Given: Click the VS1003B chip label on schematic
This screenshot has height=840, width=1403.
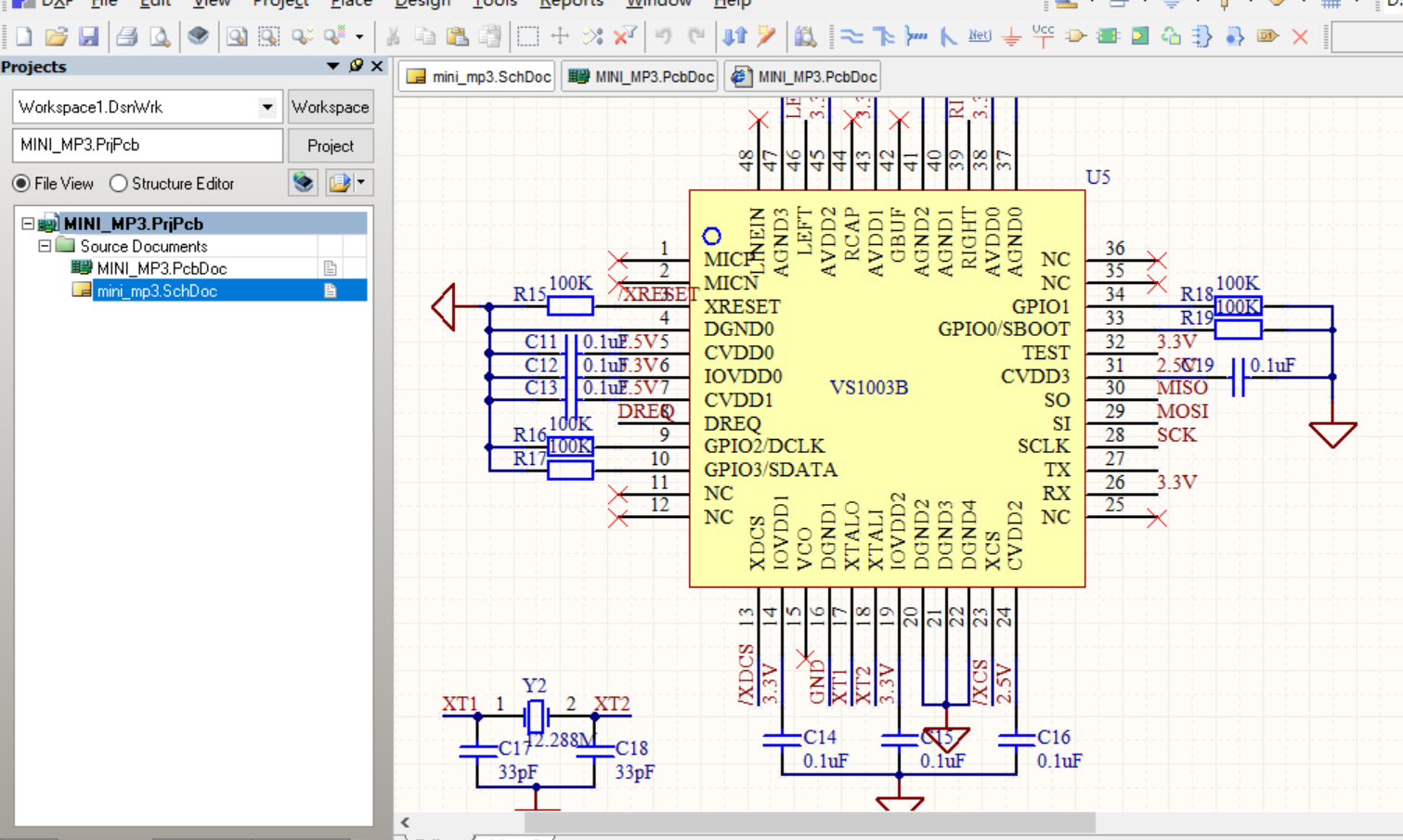Looking at the screenshot, I should click(868, 387).
